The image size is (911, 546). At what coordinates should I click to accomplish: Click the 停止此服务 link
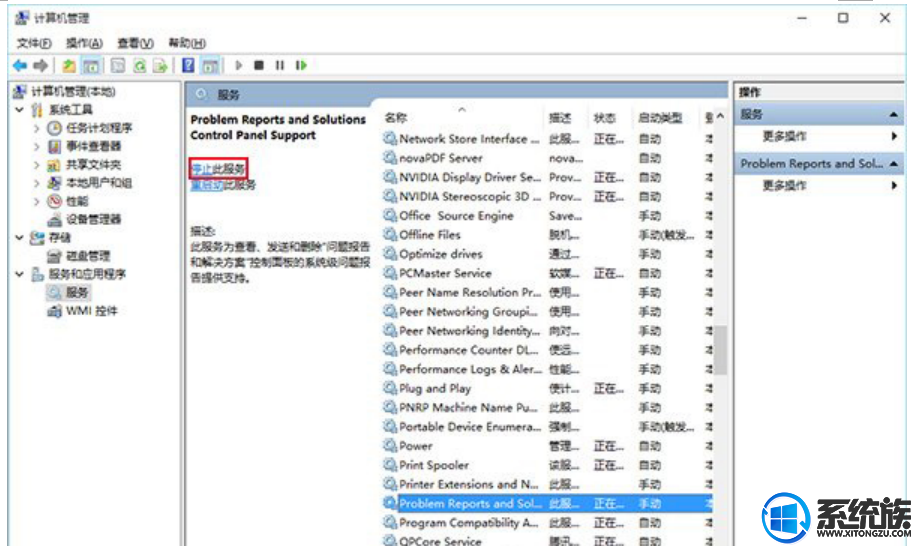pos(218,168)
